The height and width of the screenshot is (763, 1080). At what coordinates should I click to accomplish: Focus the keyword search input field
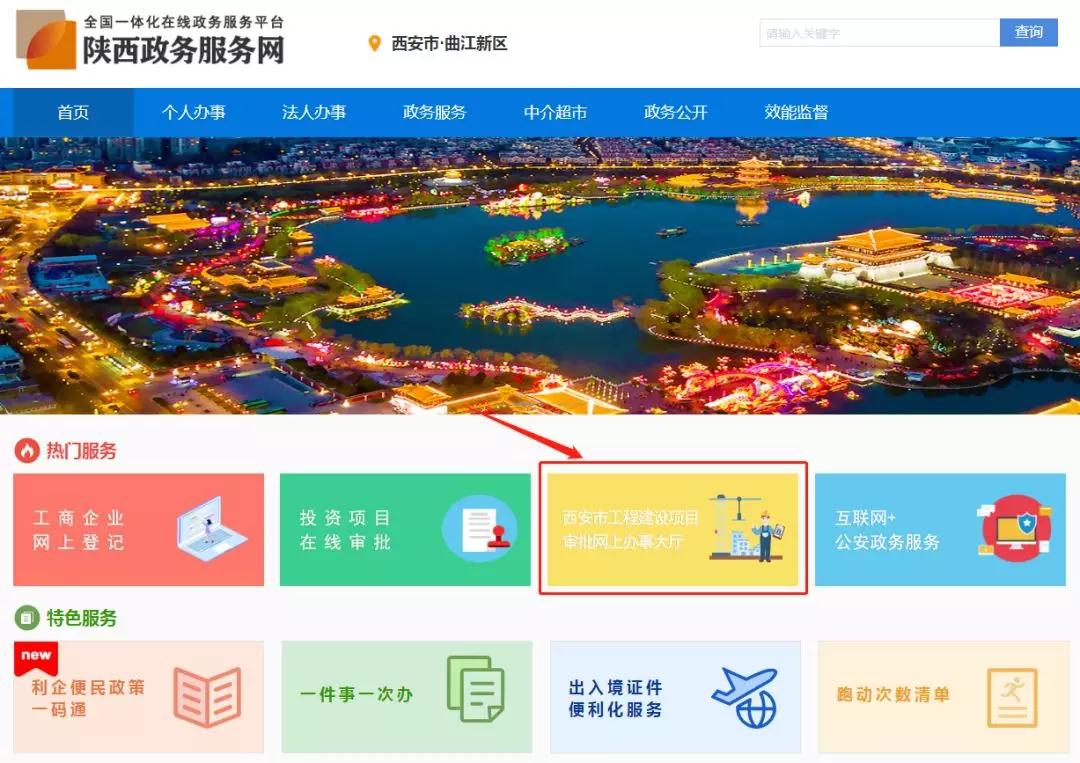coord(878,33)
